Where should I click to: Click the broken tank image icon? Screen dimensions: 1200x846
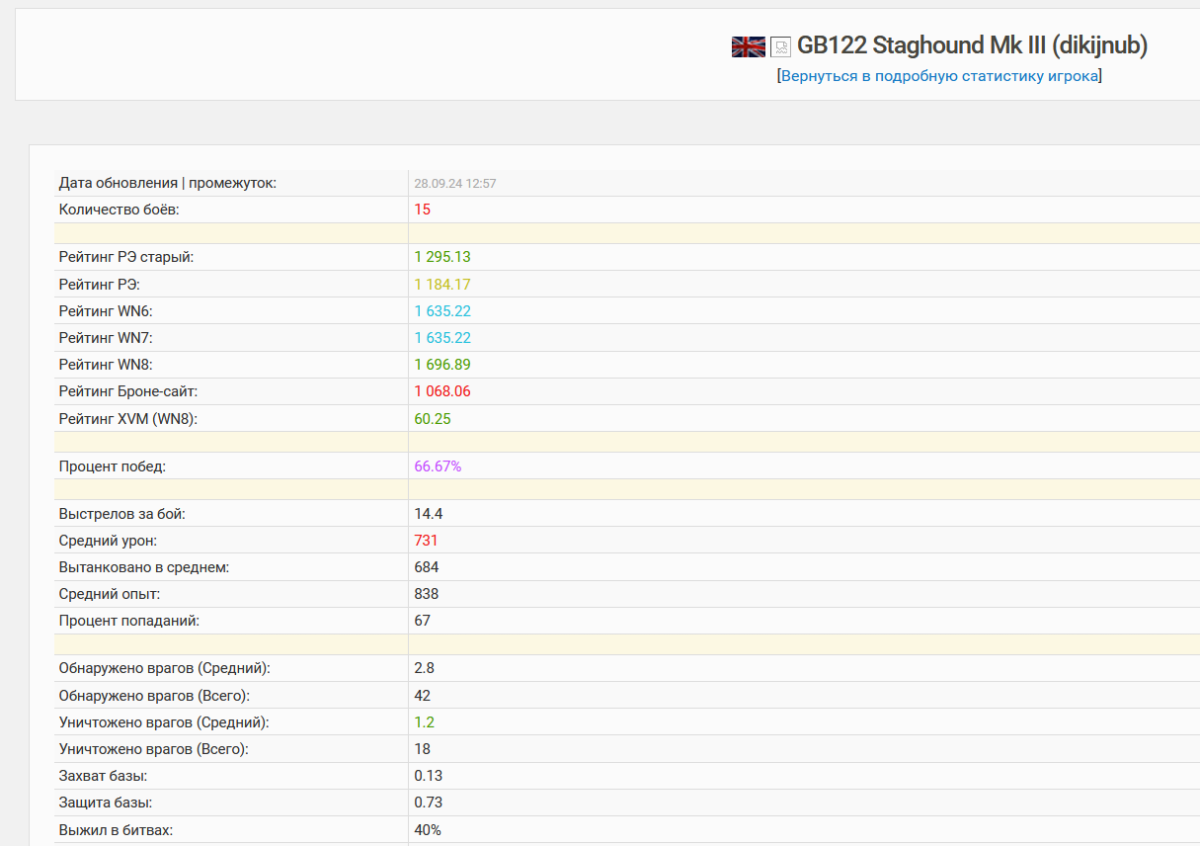(781, 47)
